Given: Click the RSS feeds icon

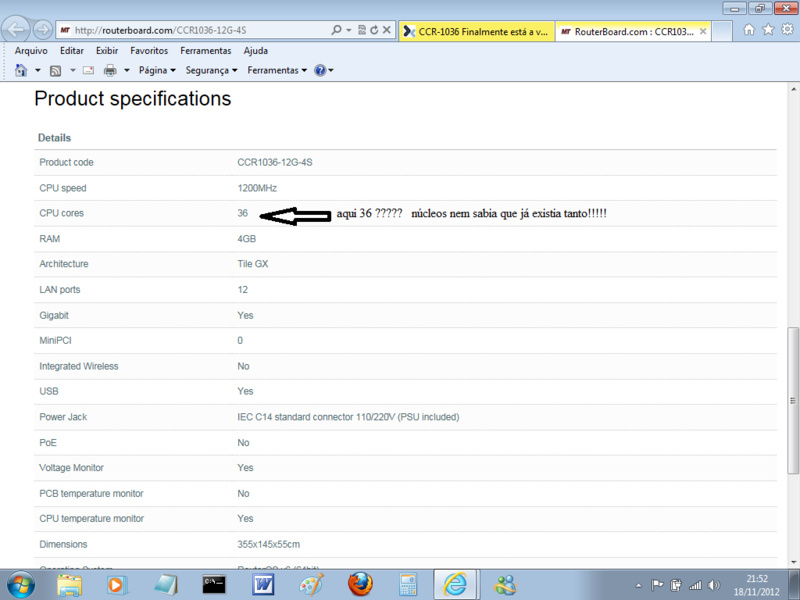Looking at the screenshot, I should [x=55, y=70].
